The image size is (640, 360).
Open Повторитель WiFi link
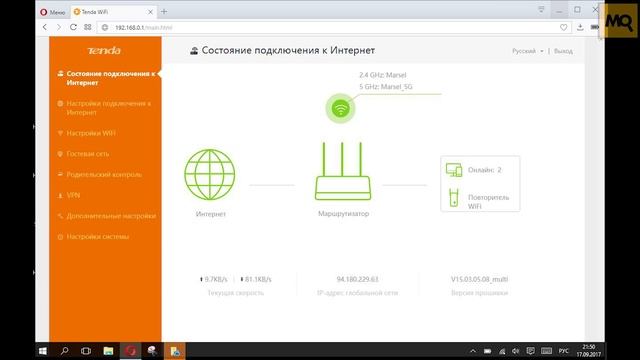click(488, 202)
